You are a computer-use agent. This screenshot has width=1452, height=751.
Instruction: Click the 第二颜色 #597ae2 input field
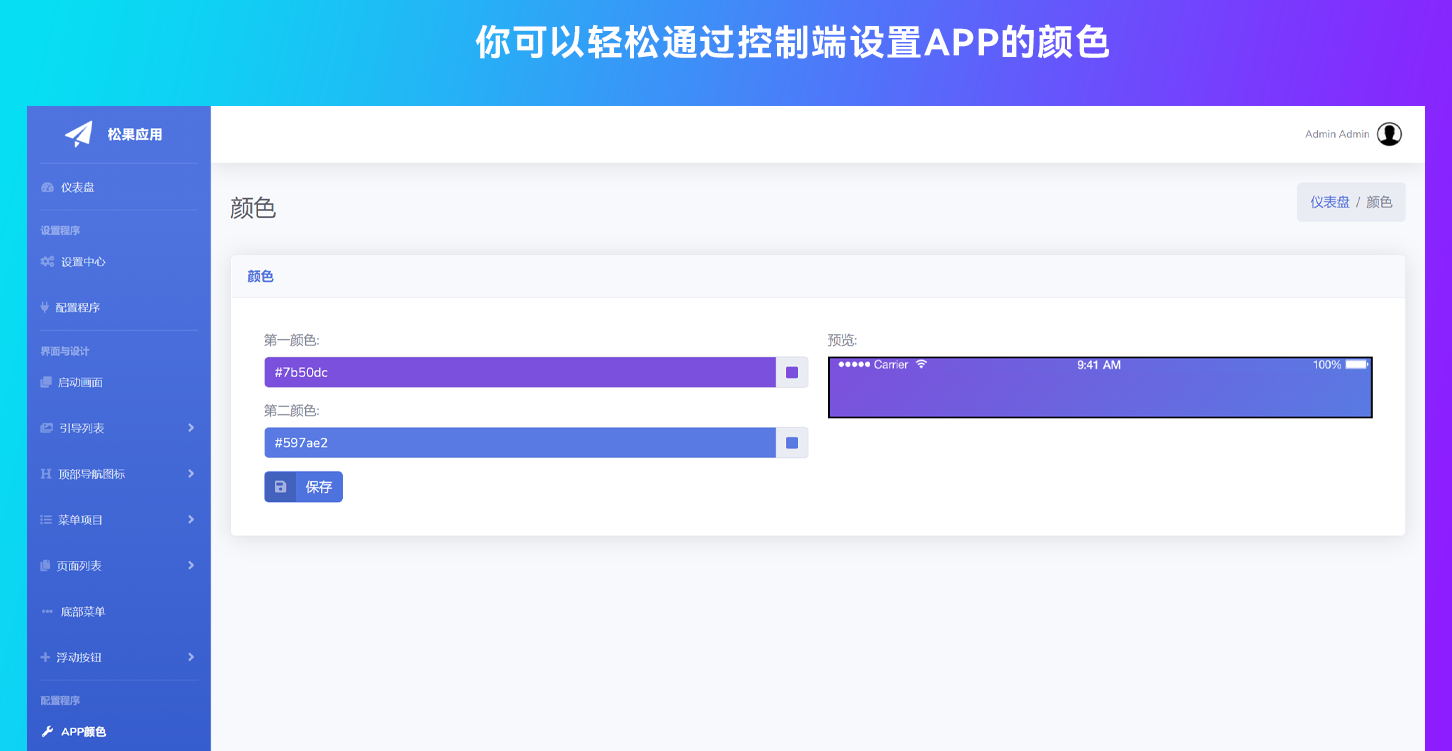click(520, 443)
